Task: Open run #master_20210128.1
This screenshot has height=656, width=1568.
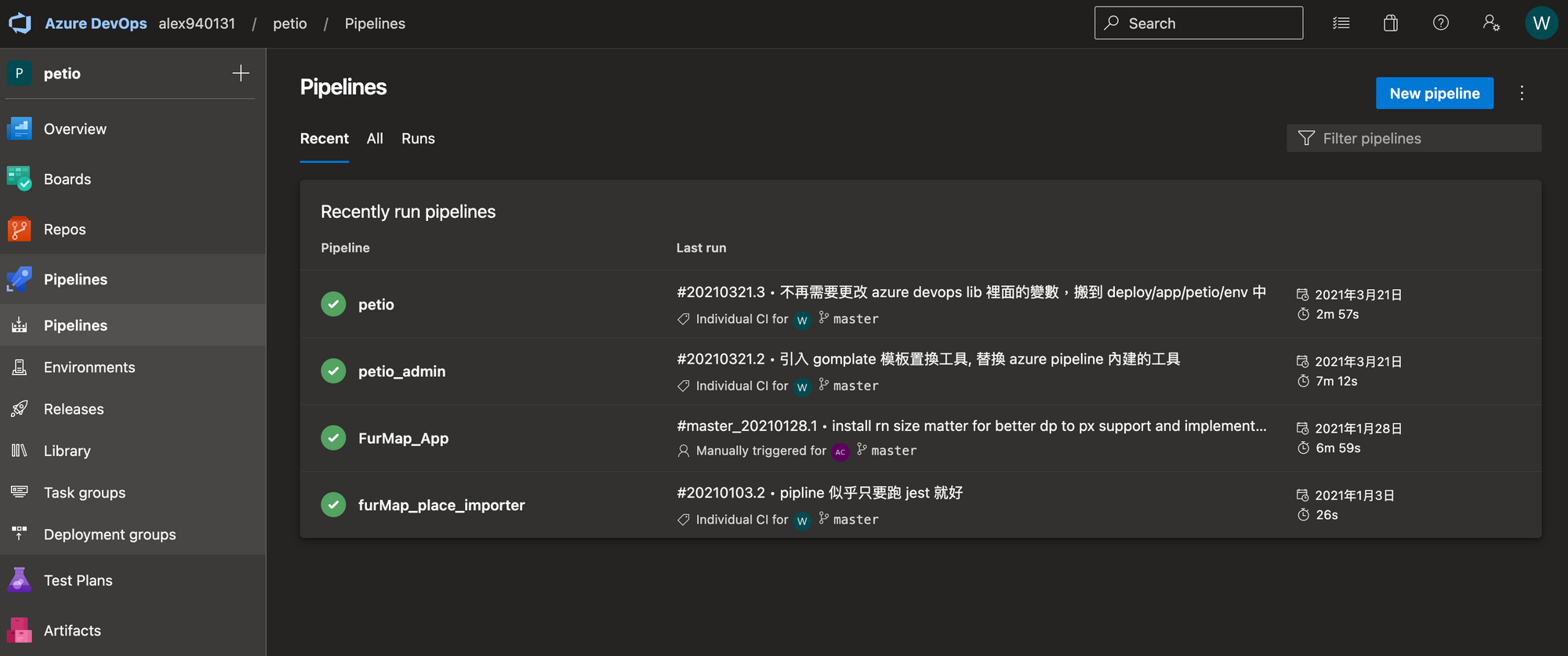Action: (x=971, y=426)
